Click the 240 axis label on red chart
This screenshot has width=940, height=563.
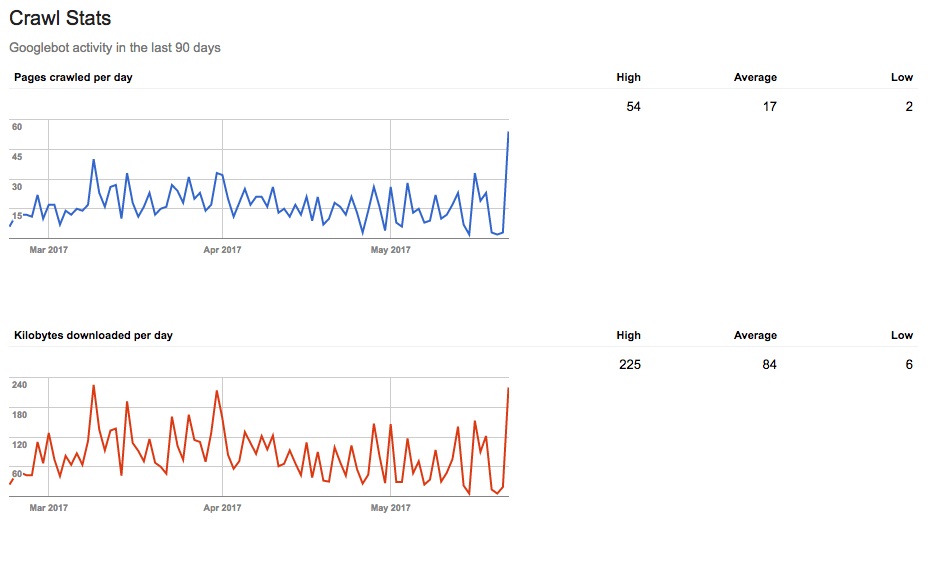click(19, 384)
